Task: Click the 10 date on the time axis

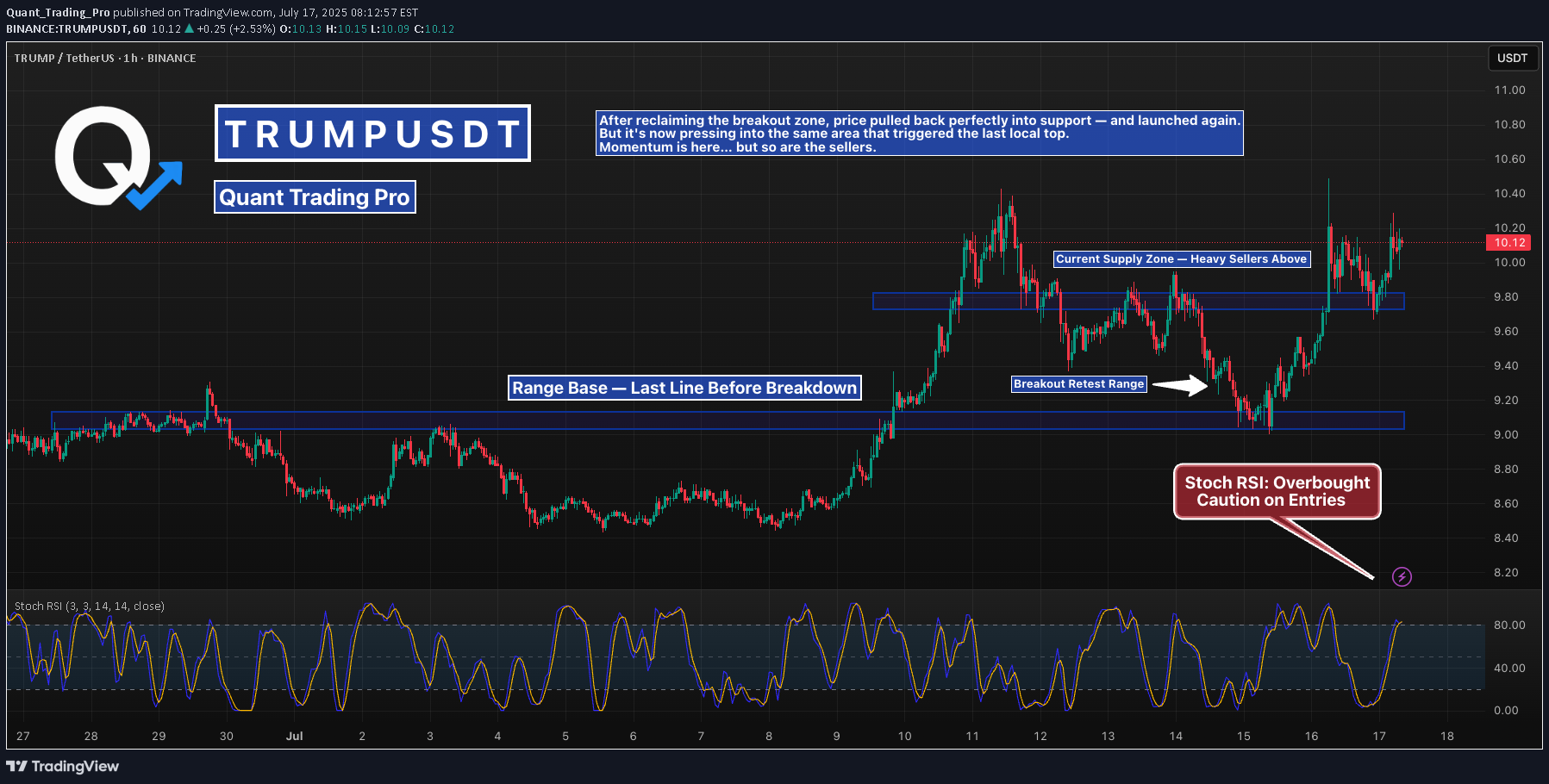Action: click(x=904, y=736)
